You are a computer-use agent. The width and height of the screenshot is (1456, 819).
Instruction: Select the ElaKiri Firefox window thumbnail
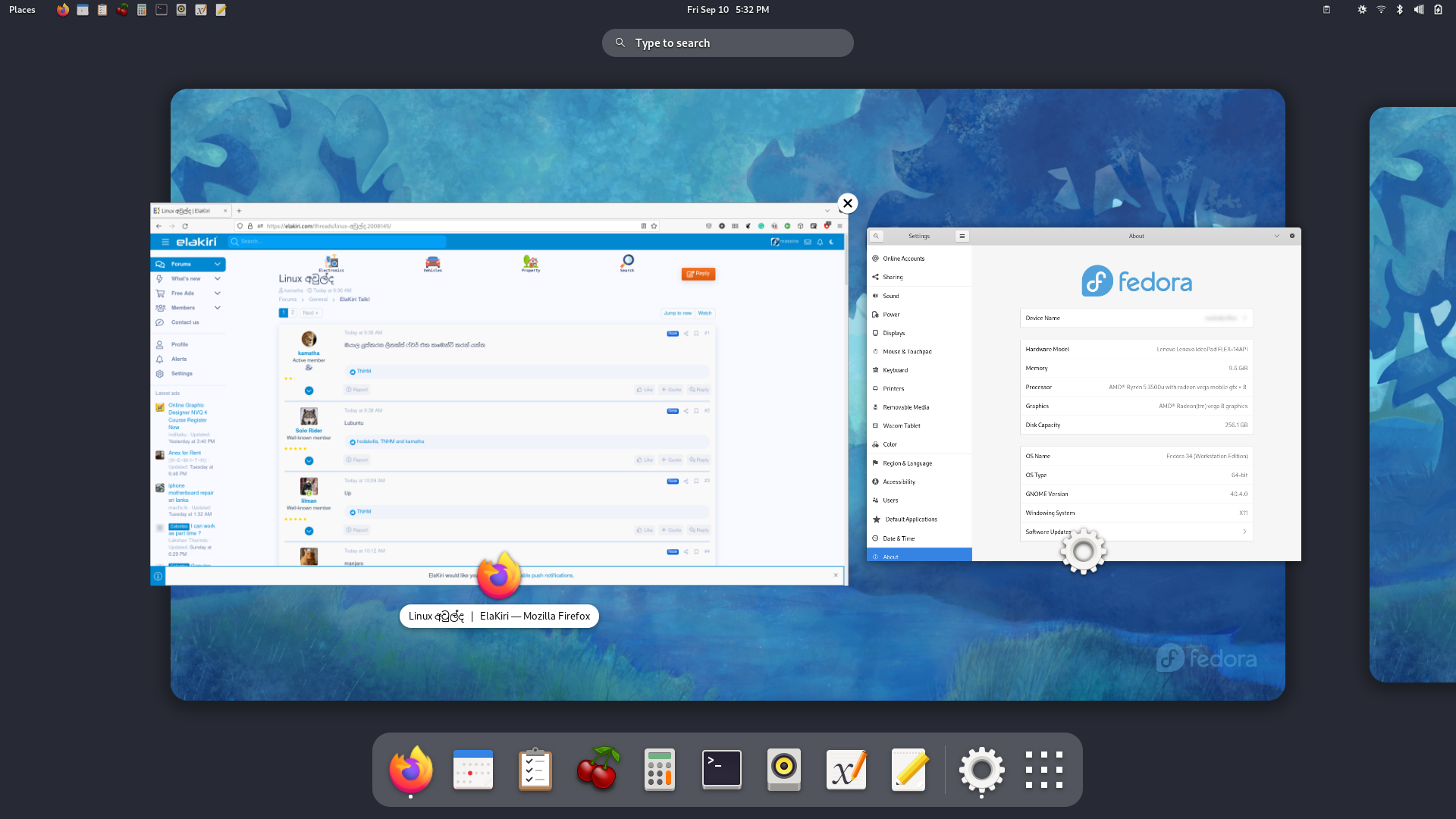499,394
